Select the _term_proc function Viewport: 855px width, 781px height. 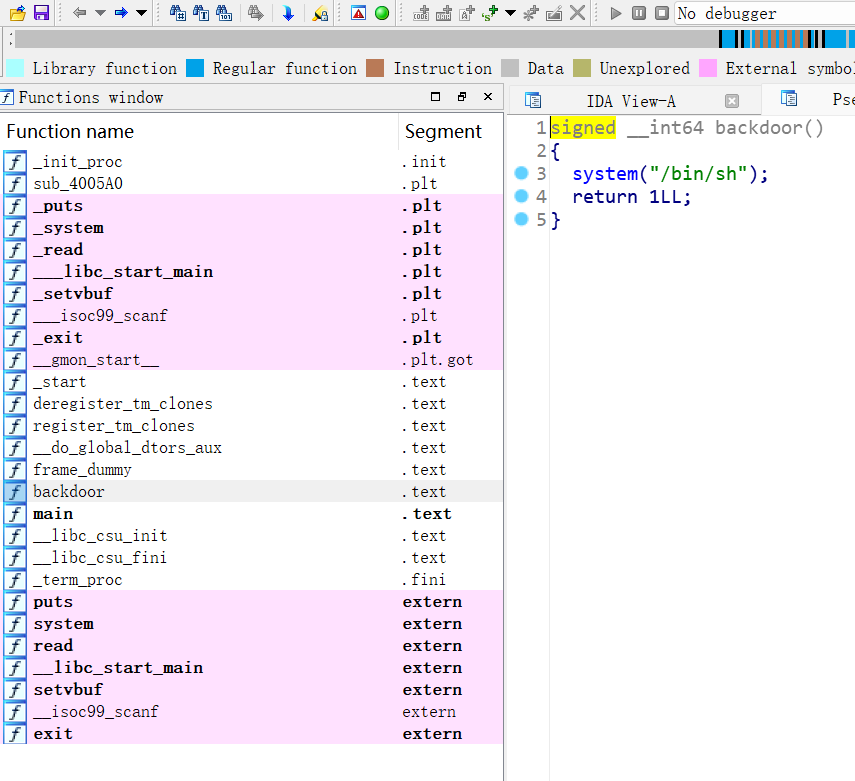pyautogui.click(x=252, y=579)
